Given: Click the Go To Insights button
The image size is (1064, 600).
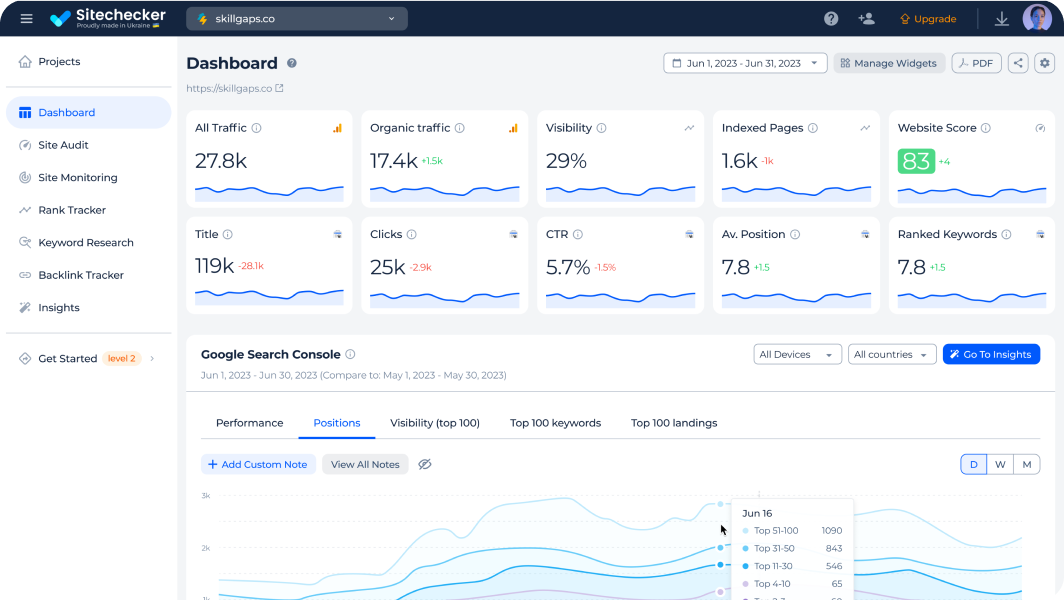Looking at the screenshot, I should click(x=991, y=354).
